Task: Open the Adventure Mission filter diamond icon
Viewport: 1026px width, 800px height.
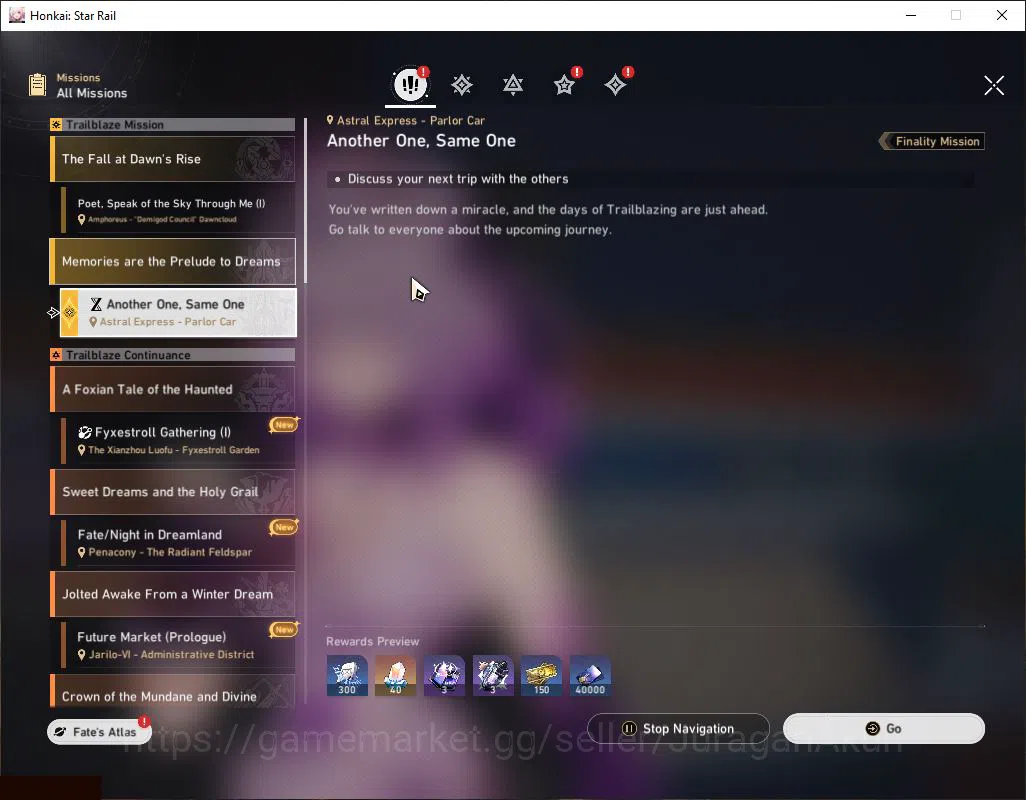Action: click(615, 84)
